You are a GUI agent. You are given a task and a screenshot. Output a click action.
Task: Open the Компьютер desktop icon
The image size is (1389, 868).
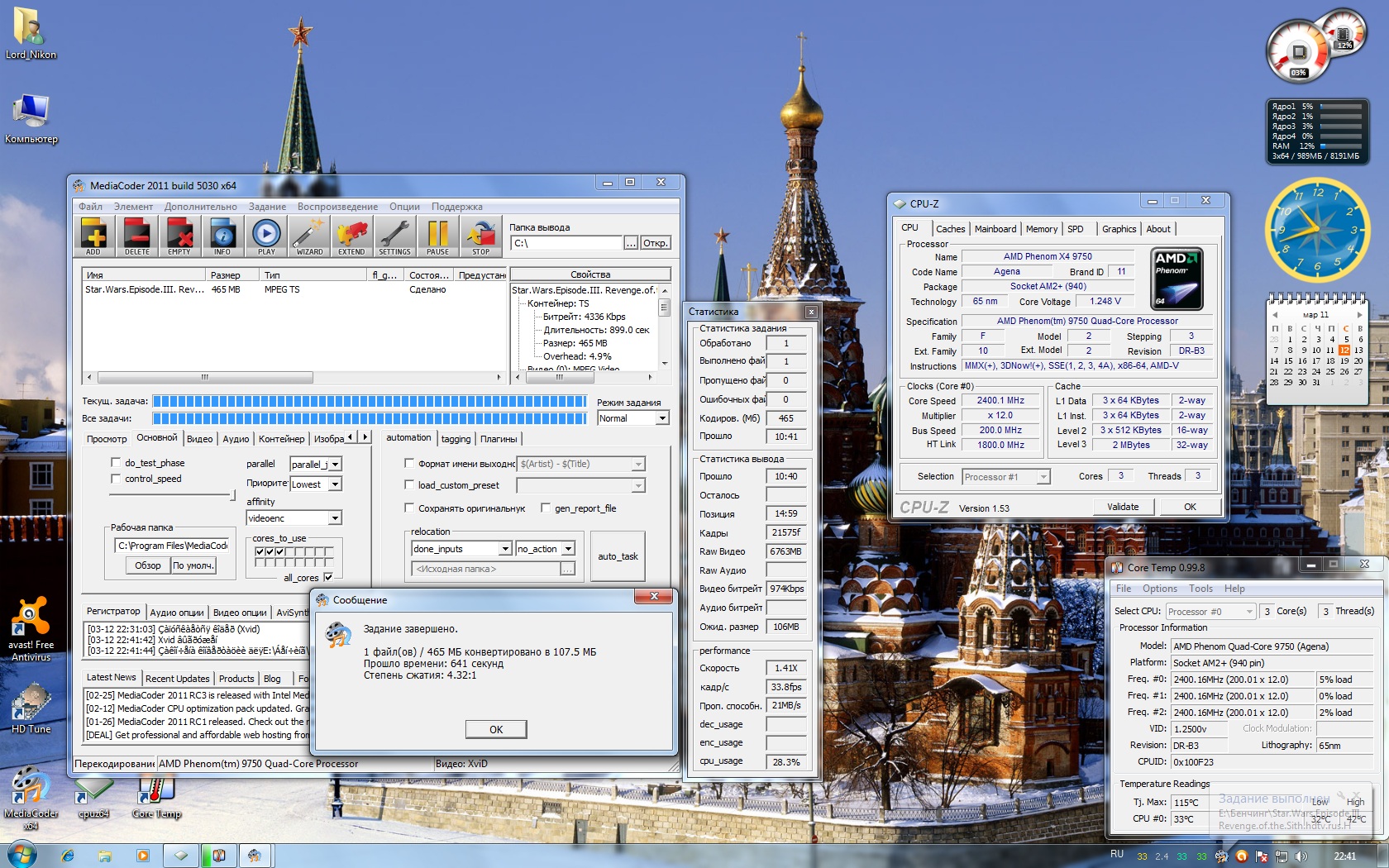click(31, 118)
